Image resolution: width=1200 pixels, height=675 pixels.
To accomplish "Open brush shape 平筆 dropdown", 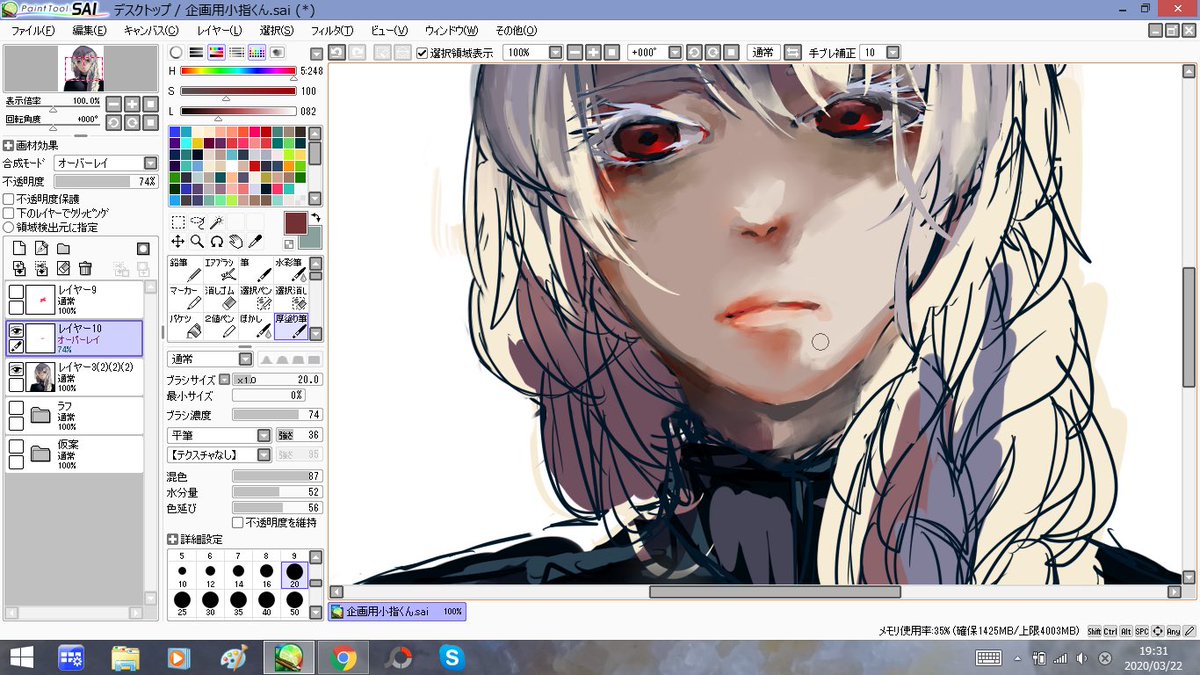I will [x=220, y=435].
